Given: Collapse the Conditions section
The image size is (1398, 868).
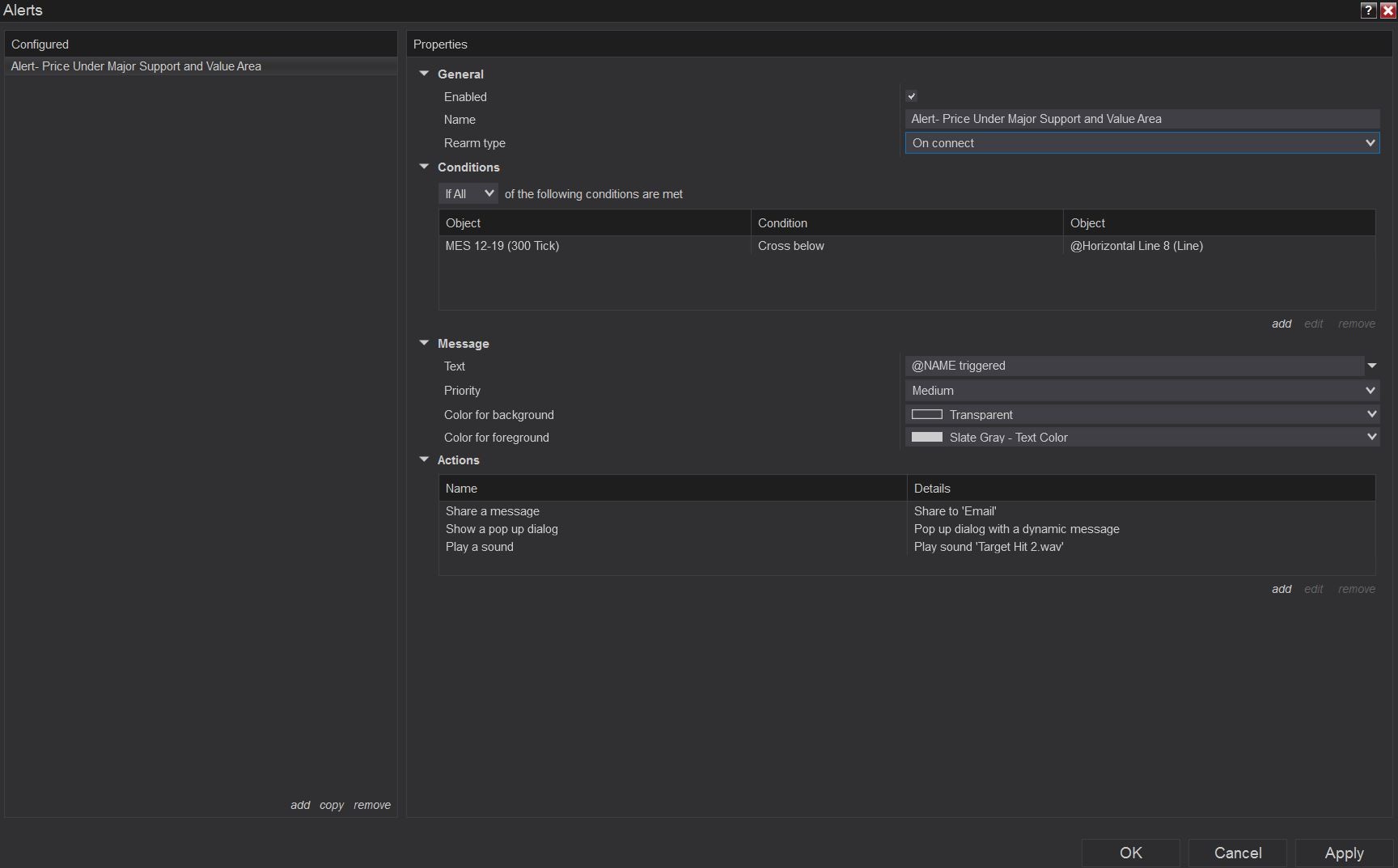Looking at the screenshot, I should [424, 167].
